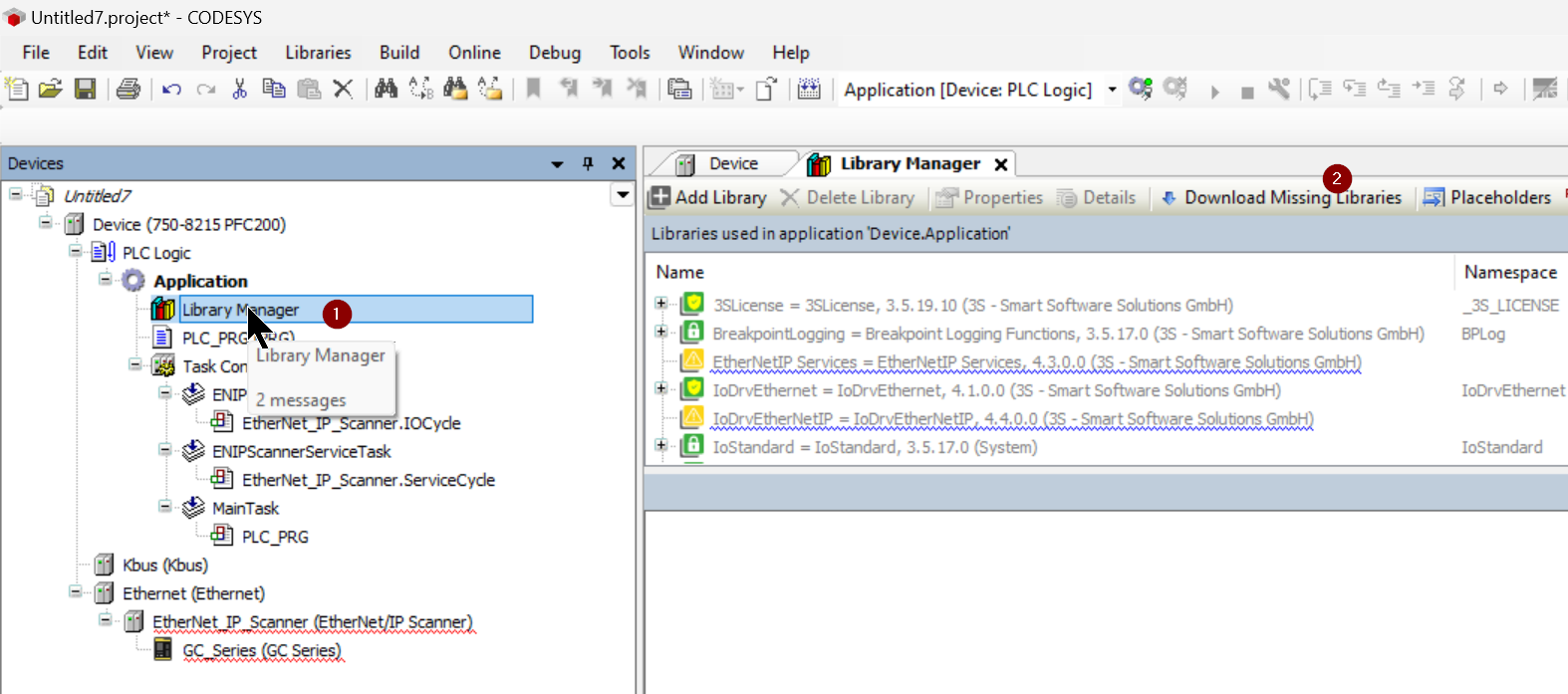Open the device tree view dropdown

(623, 194)
